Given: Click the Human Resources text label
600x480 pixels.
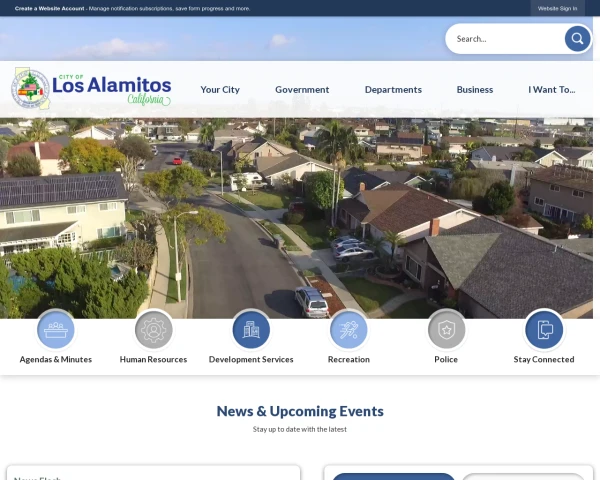Looking at the screenshot, I should pos(153,359).
